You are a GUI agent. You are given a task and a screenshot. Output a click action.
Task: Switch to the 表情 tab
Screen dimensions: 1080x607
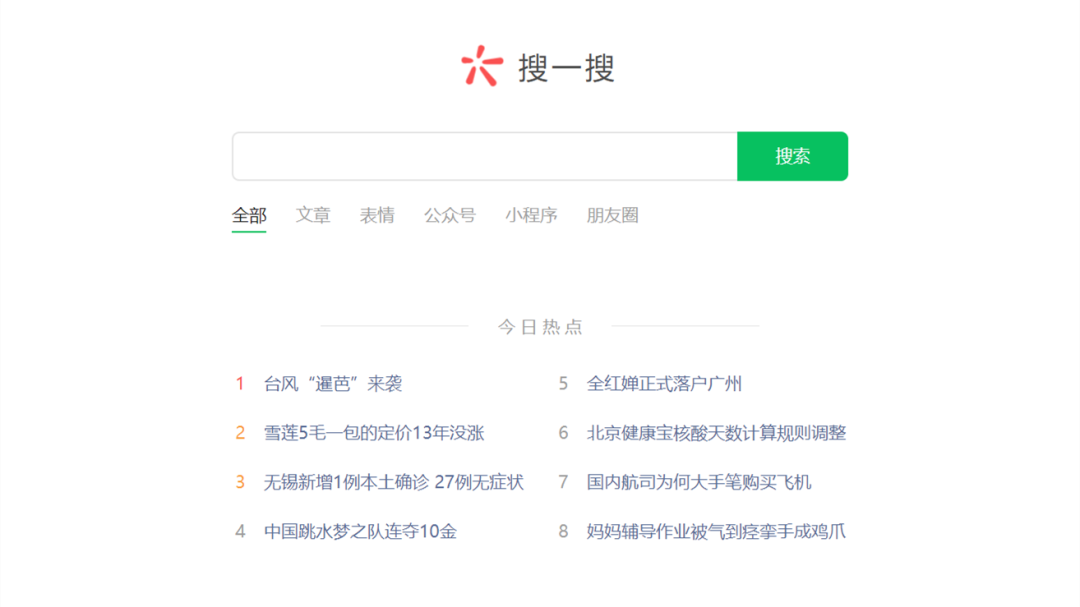point(379,214)
